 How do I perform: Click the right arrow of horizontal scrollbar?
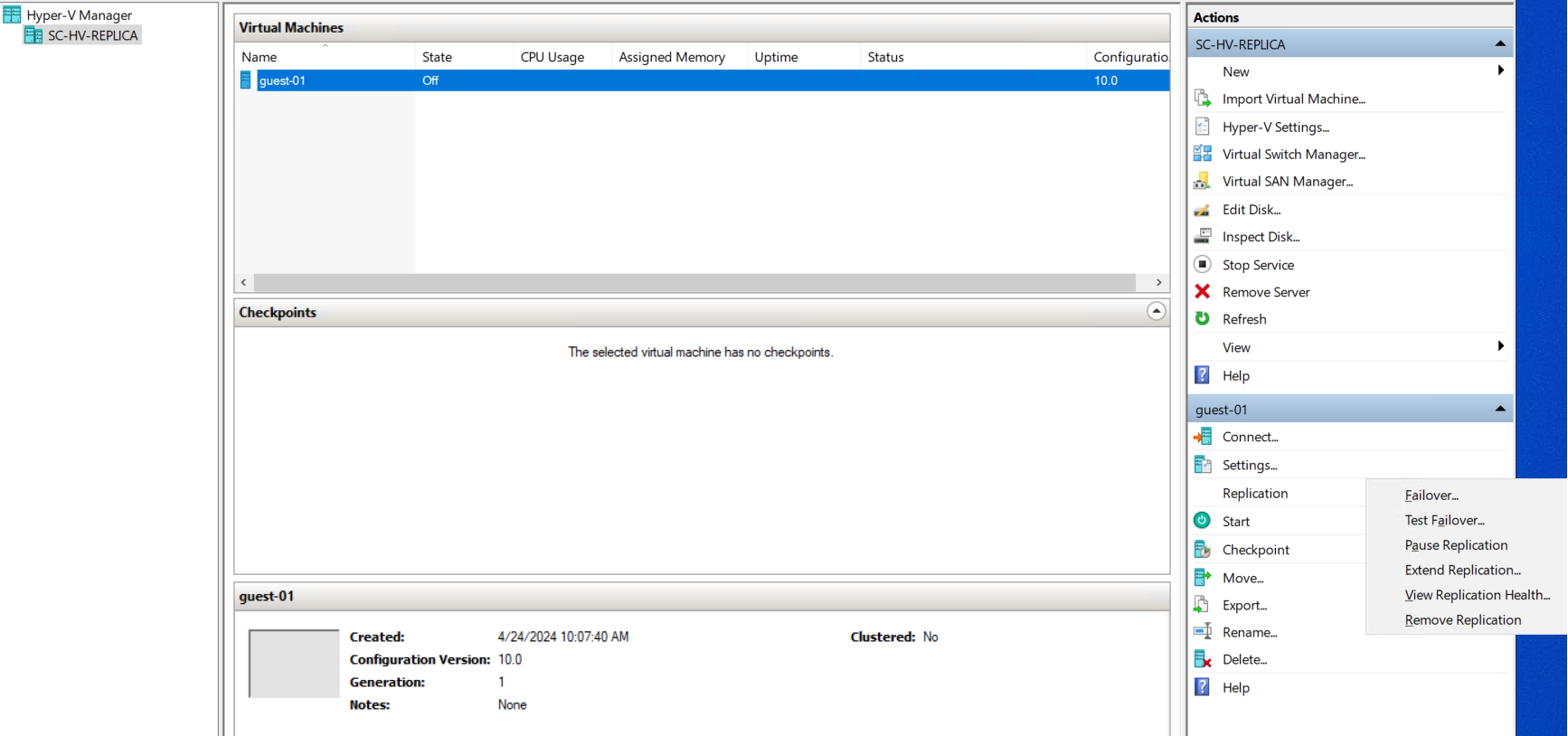(1159, 282)
